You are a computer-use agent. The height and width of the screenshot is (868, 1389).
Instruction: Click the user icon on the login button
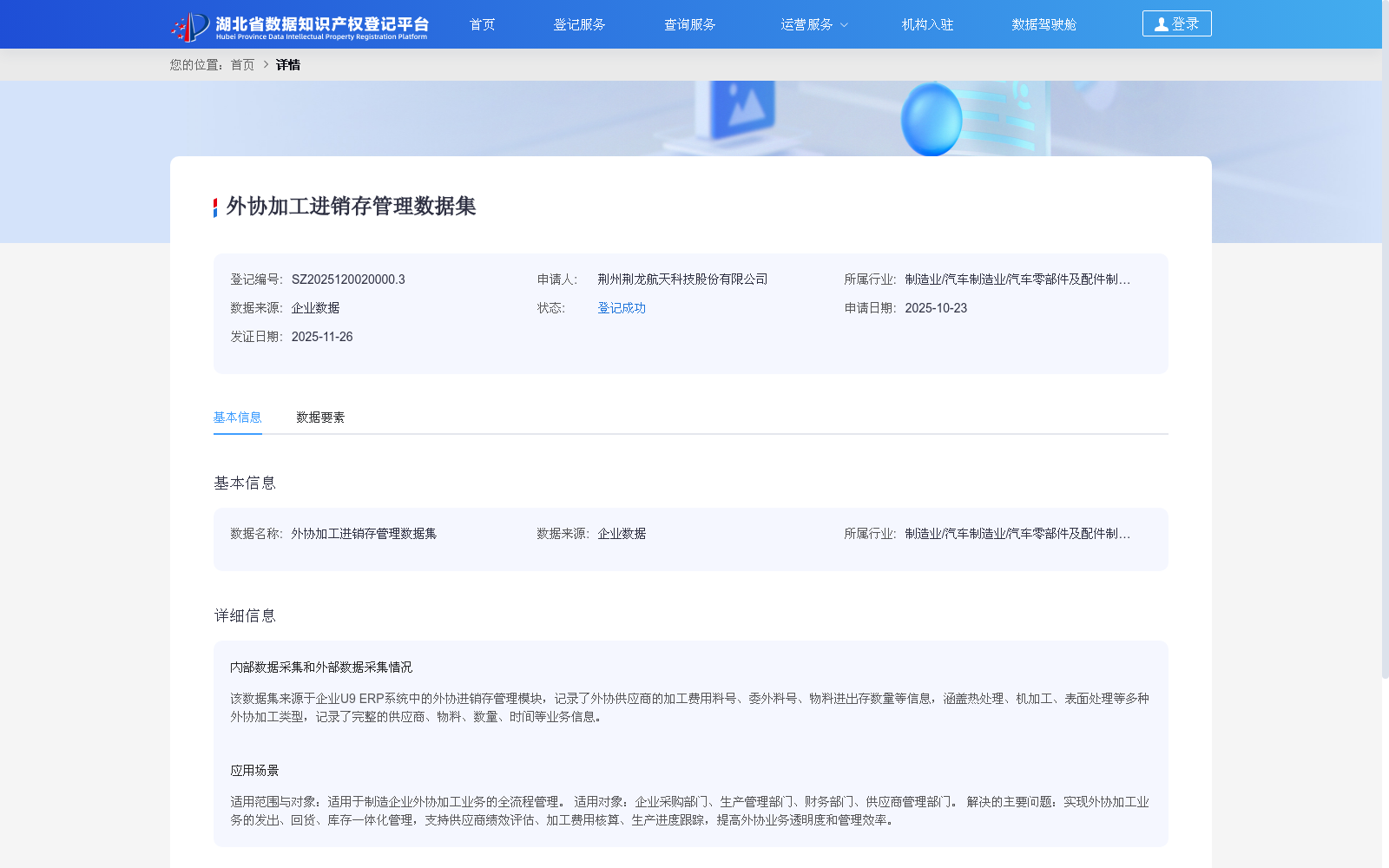coord(1161,23)
